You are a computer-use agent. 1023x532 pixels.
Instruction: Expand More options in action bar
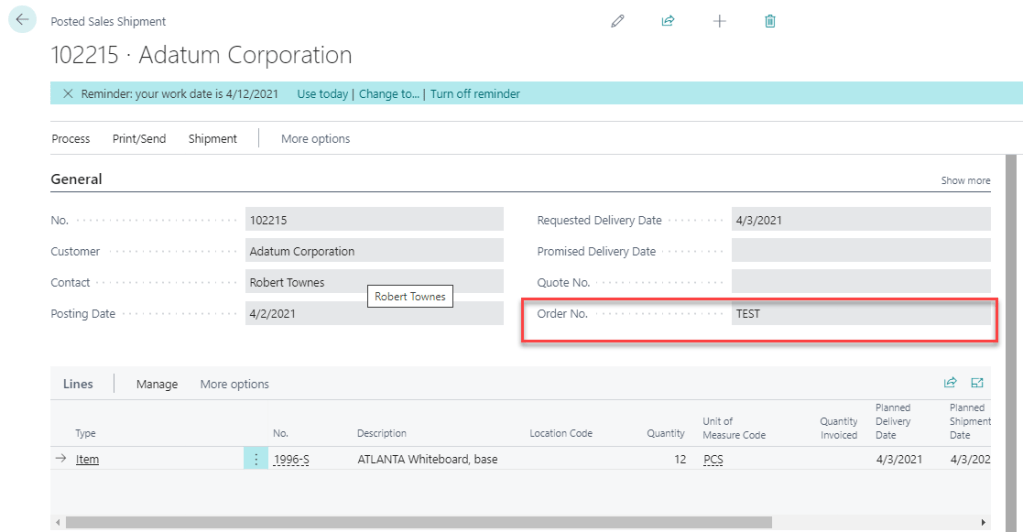point(315,139)
